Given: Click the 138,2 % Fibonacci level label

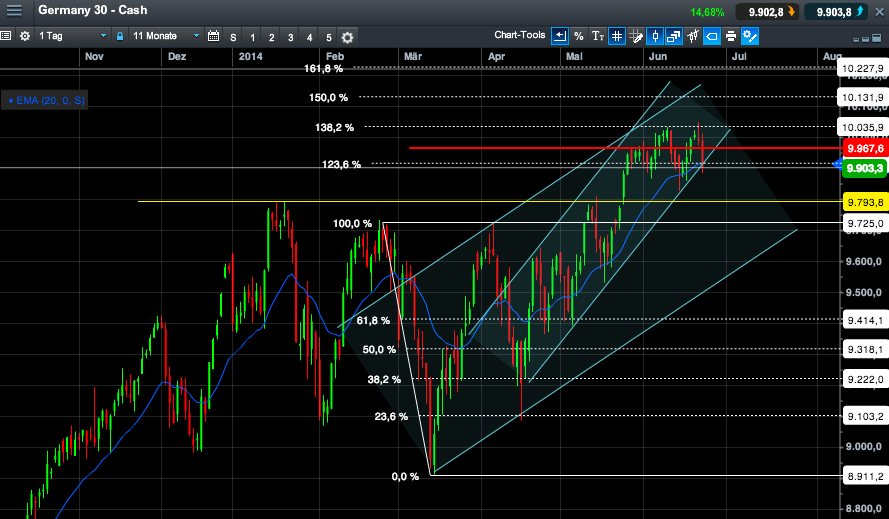Looking at the screenshot, I should pos(335,128).
